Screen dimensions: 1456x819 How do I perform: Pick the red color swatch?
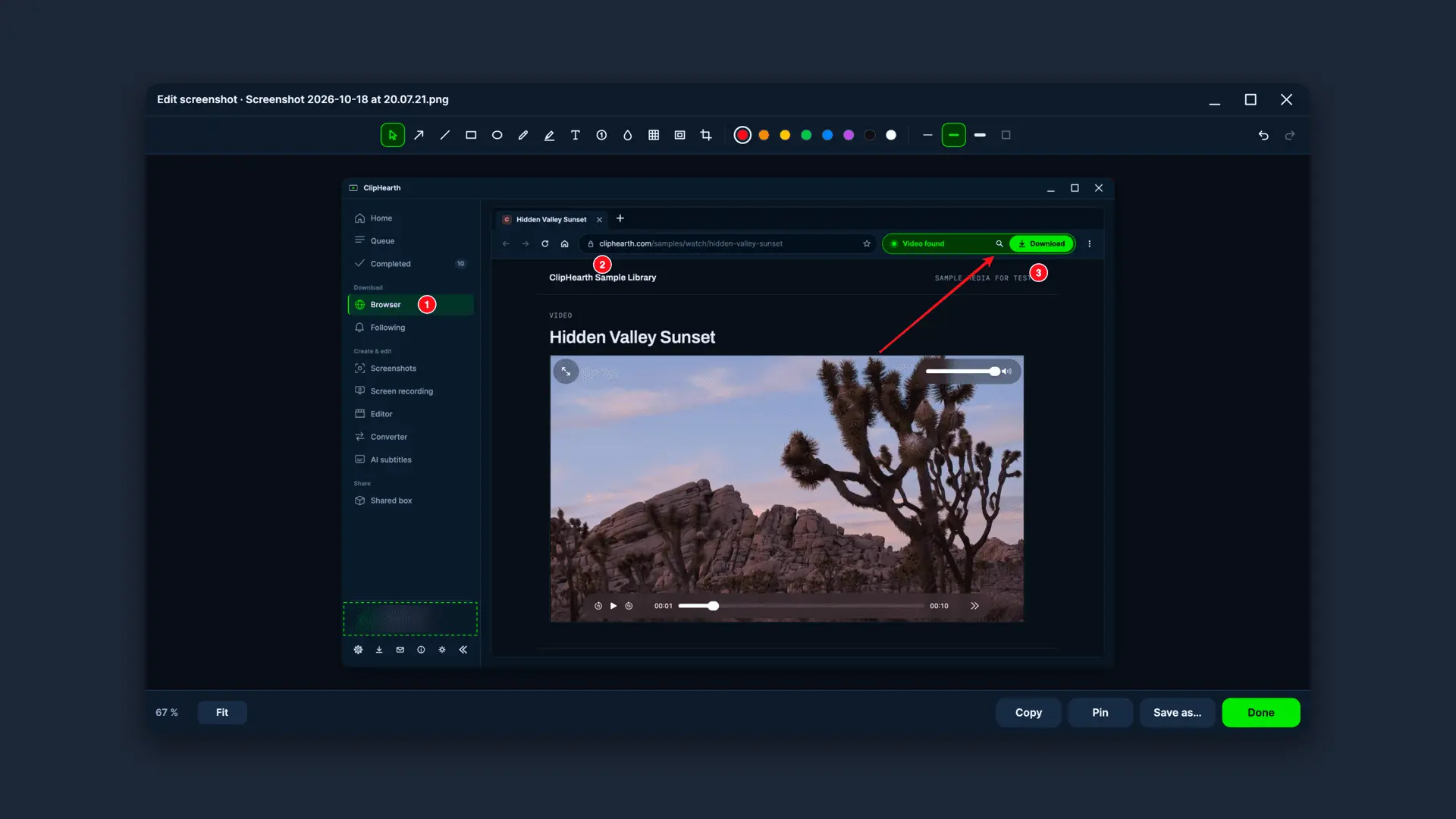point(742,135)
